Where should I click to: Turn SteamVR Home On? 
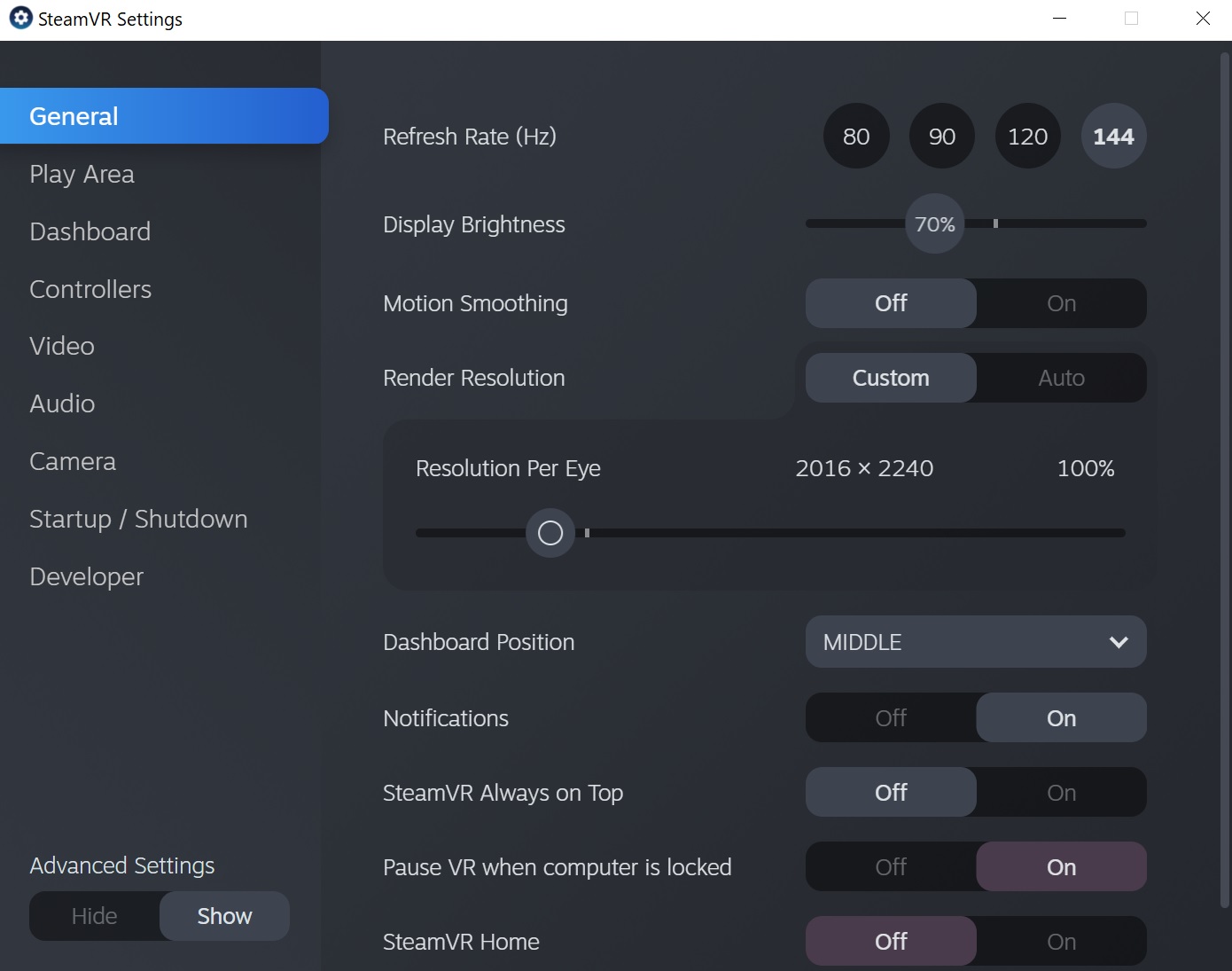1062,941
